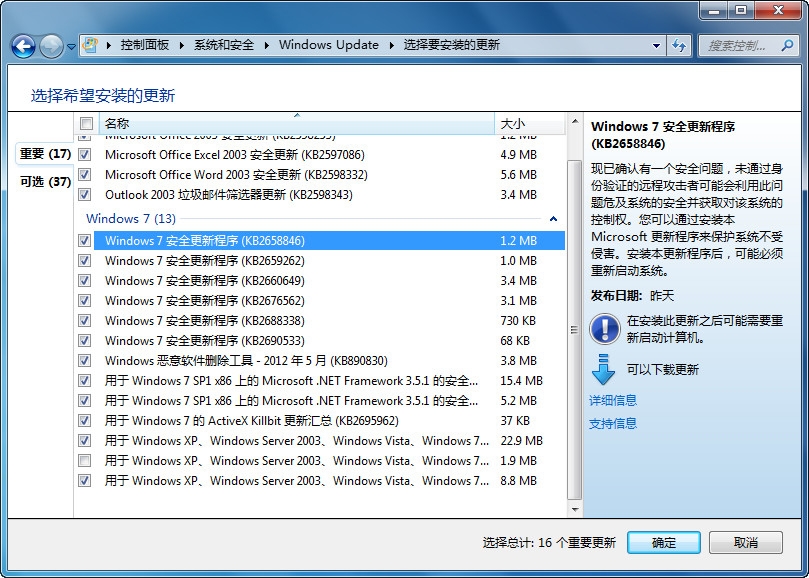Click the refresh icon next to address bar
The height and width of the screenshot is (578, 809).
click(x=679, y=45)
